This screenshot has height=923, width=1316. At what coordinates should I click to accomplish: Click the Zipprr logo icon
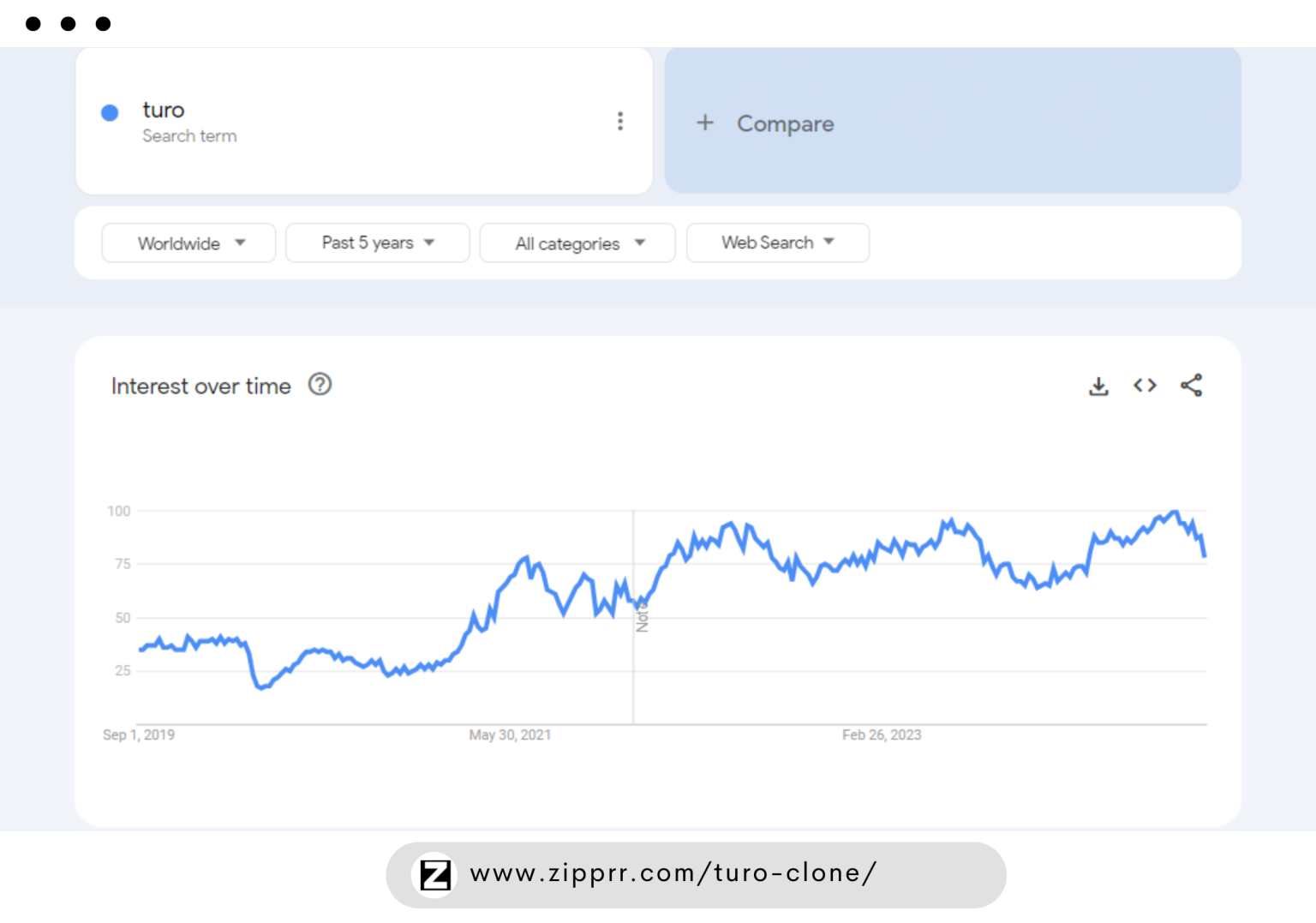click(435, 875)
